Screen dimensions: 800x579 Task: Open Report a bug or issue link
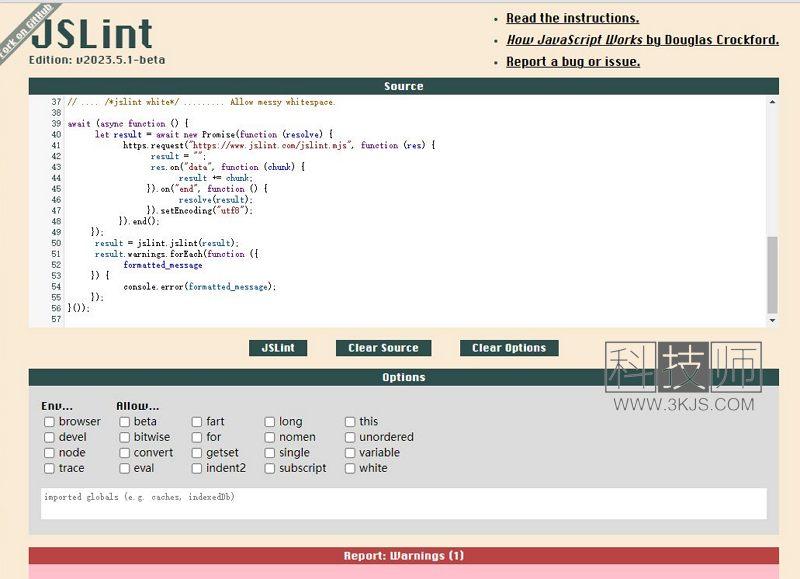[x=573, y=62]
